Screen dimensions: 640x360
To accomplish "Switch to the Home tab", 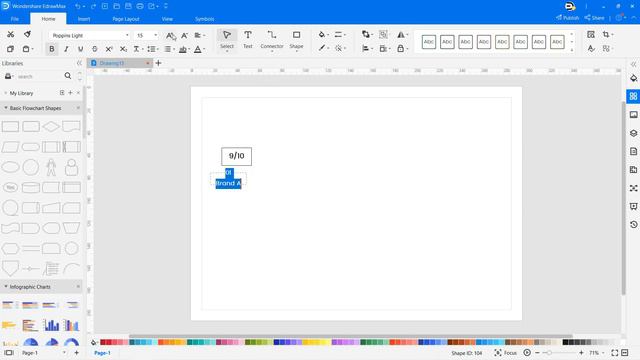I will [48, 19].
